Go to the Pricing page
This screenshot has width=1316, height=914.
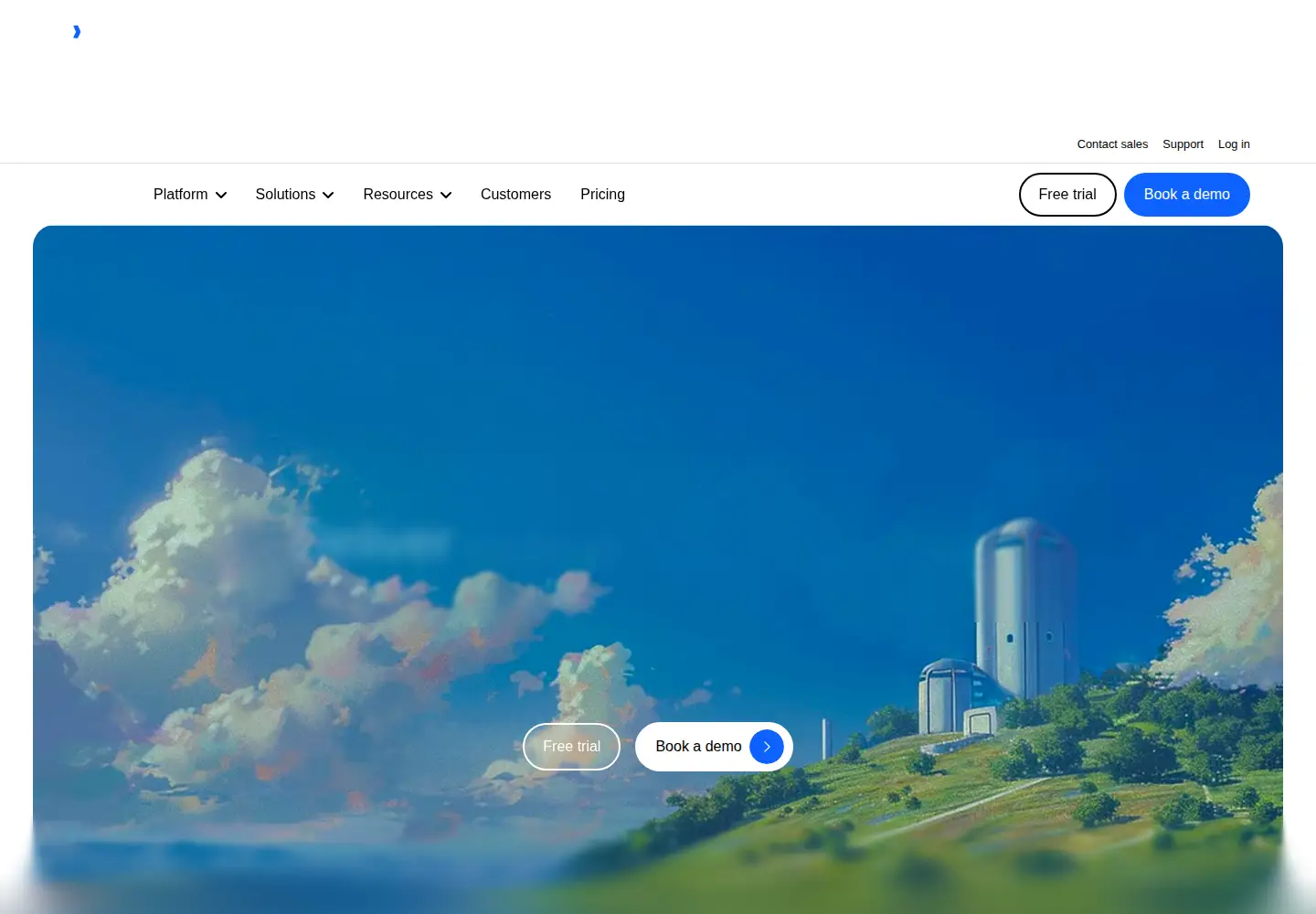pos(602,195)
